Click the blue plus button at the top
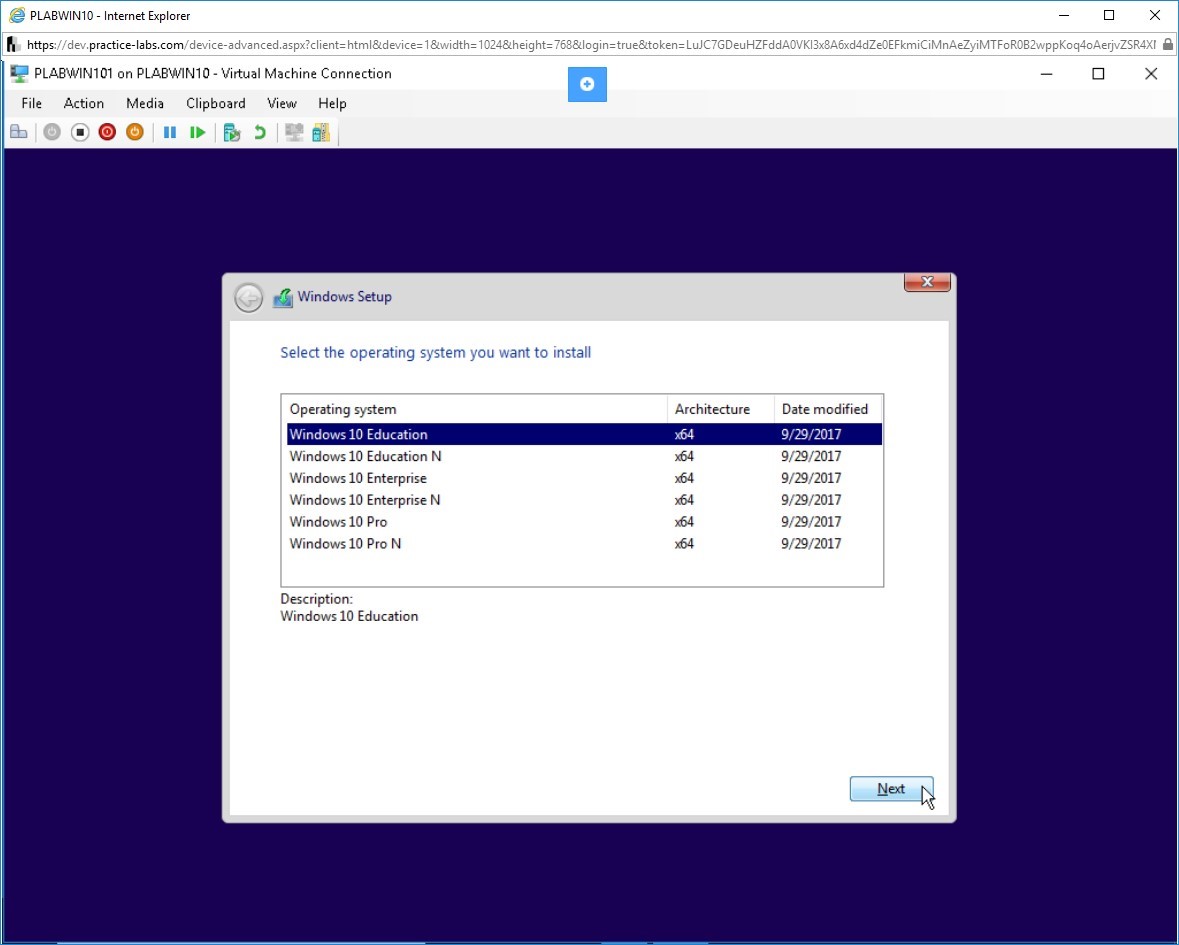 [x=587, y=84]
